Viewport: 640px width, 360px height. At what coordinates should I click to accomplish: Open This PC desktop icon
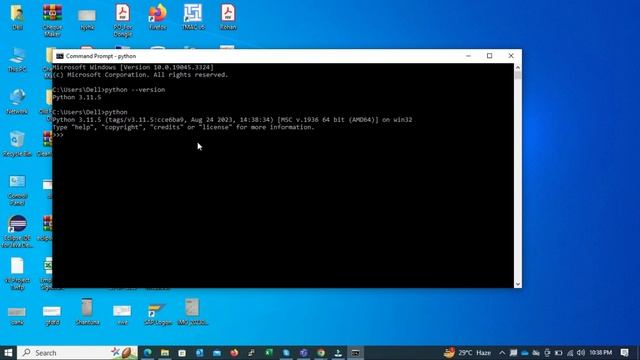click(17, 60)
